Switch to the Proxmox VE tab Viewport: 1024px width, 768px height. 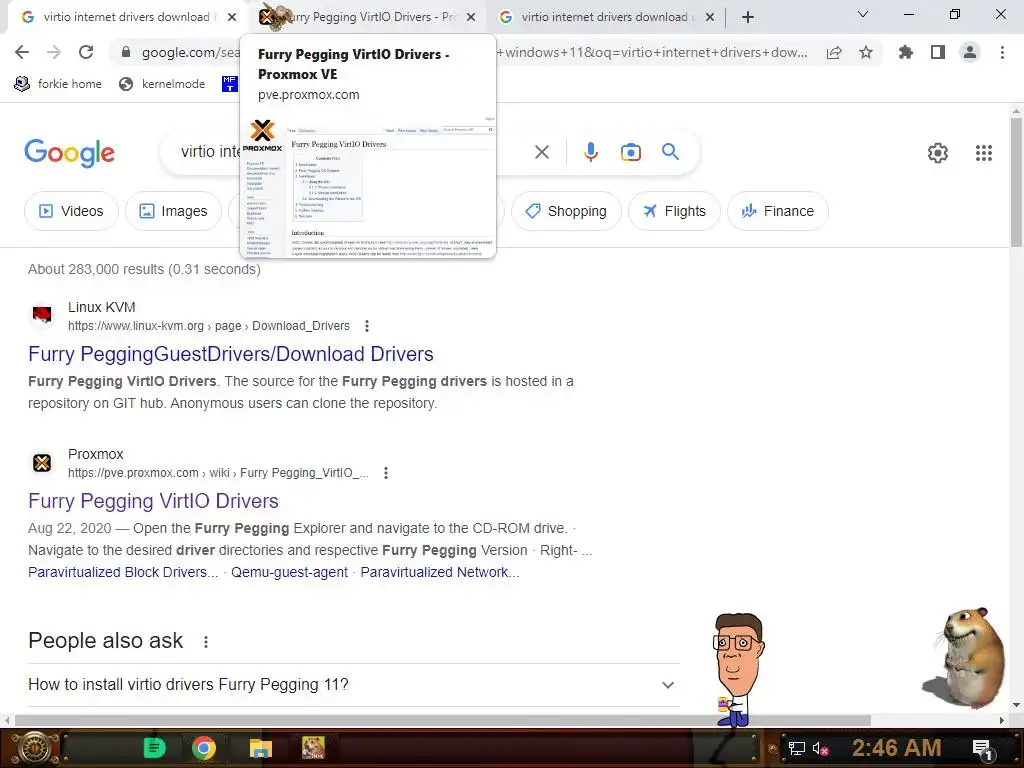[x=366, y=17]
